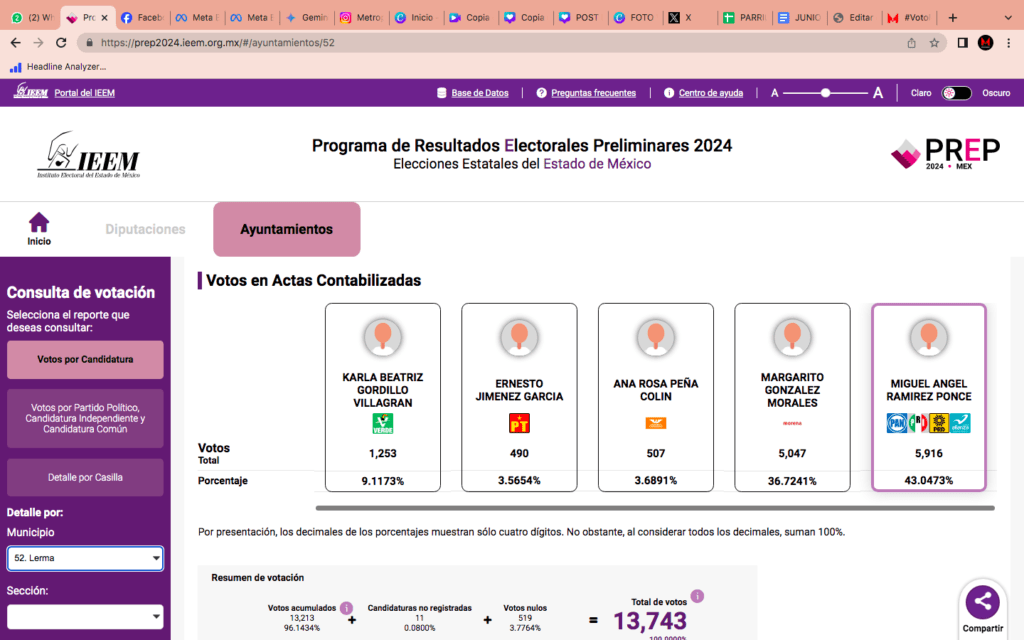Adjust the font size slider
Viewport: 1024px width, 640px height.
point(826,93)
